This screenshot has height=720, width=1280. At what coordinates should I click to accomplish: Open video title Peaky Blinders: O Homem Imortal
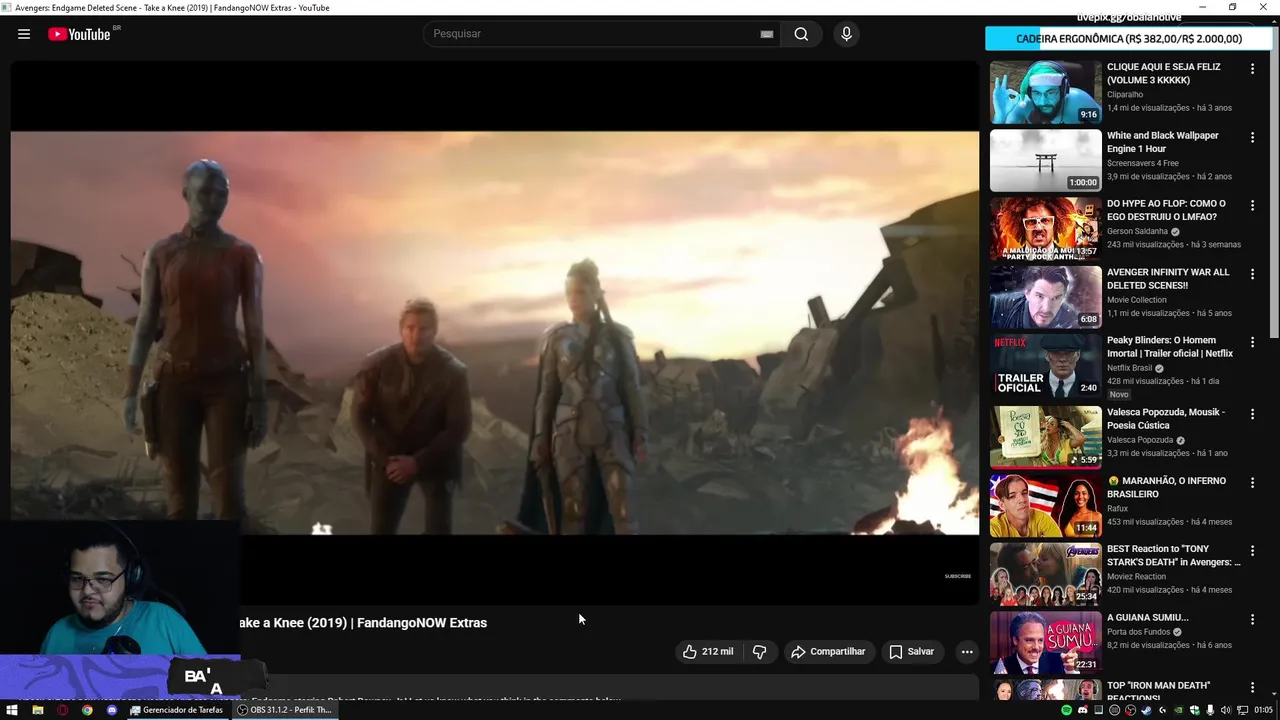click(x=1170, y=347)
